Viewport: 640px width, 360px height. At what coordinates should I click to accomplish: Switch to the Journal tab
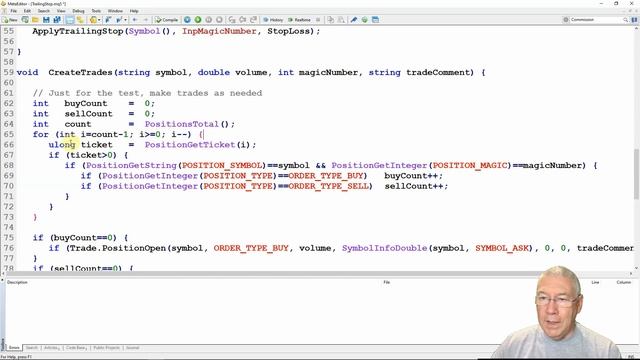coord(132,348)
